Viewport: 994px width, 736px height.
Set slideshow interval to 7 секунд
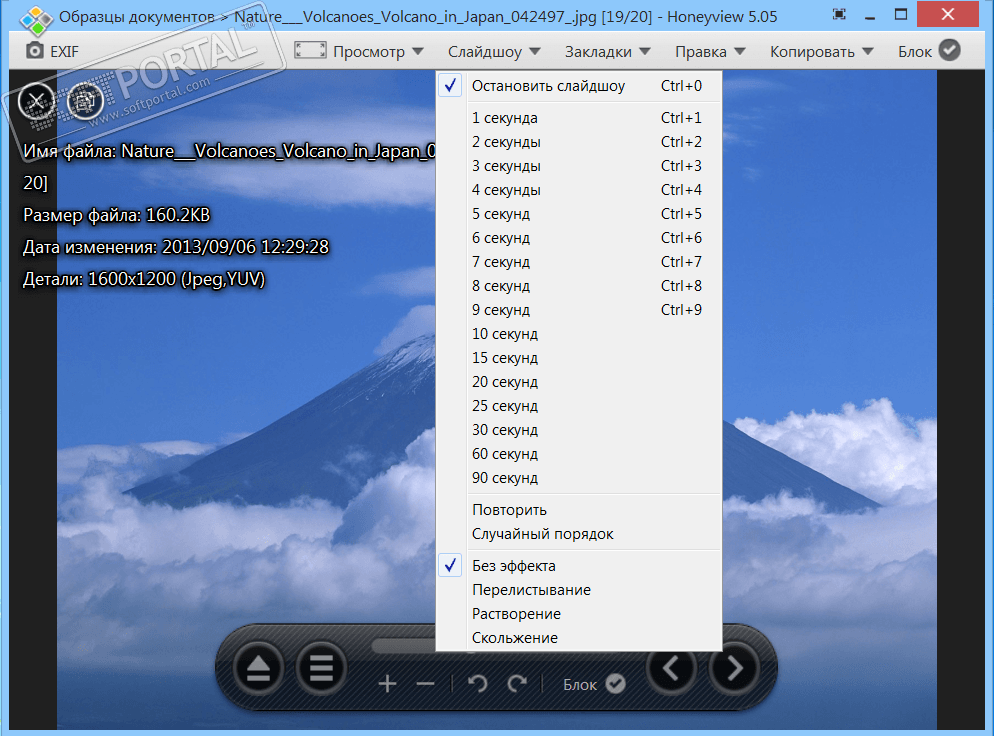pyautogui.click(x=579, y=262)
